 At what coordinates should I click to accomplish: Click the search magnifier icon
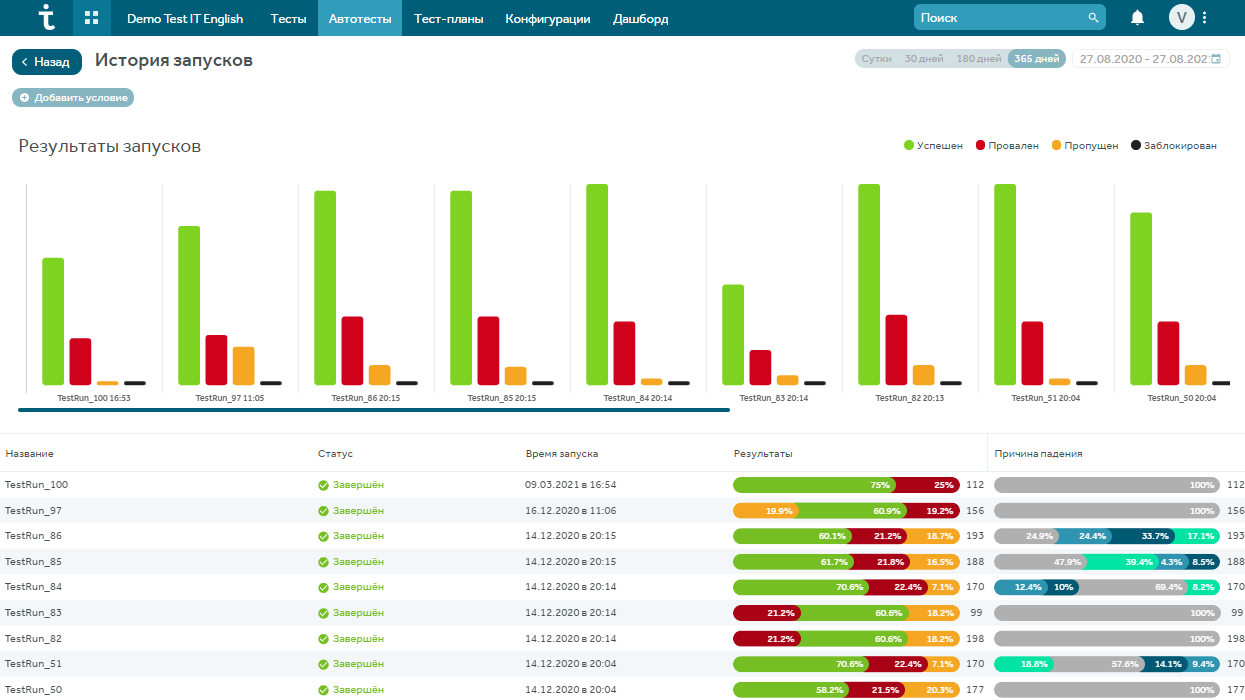tap(1093, 18)
